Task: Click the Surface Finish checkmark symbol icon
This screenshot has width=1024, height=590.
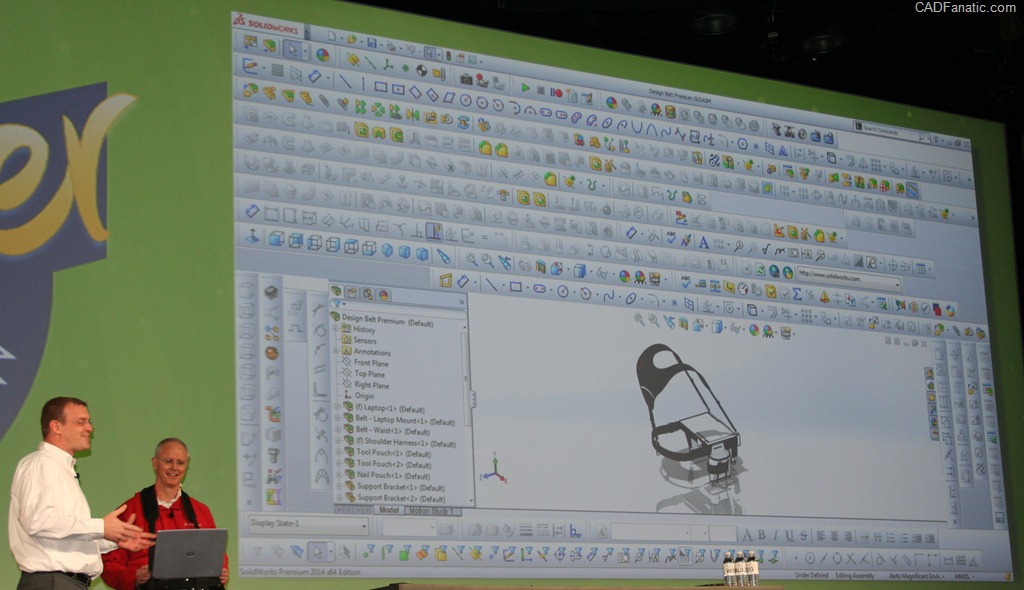Action: 766,249
